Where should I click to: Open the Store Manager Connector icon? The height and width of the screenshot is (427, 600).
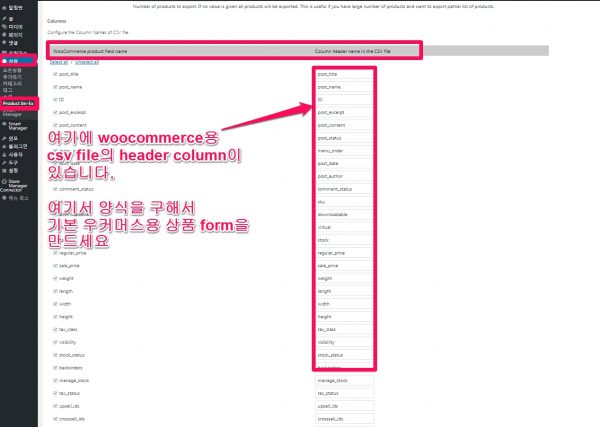click(x=4, y=181)
